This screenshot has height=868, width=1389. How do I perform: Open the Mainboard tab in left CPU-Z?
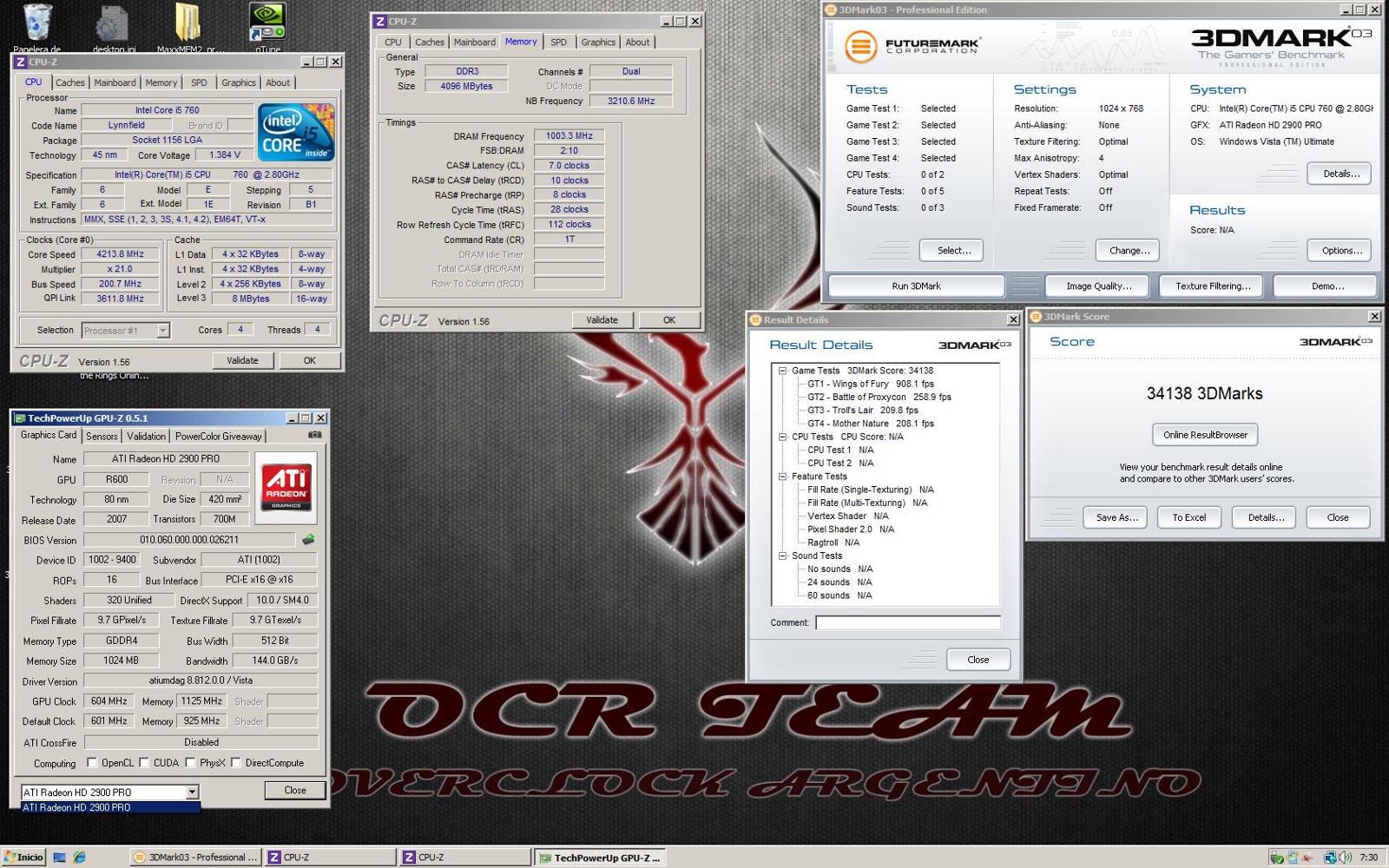115,82
